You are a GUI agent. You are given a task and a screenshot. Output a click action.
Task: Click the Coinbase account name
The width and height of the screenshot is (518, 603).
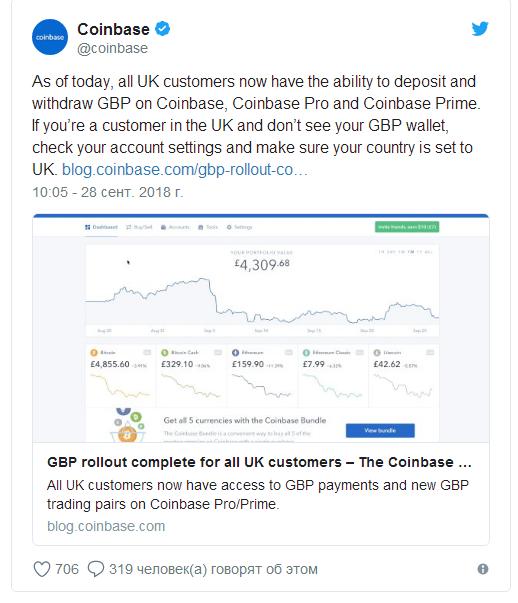pyautogui.click(x=113, y=29)
